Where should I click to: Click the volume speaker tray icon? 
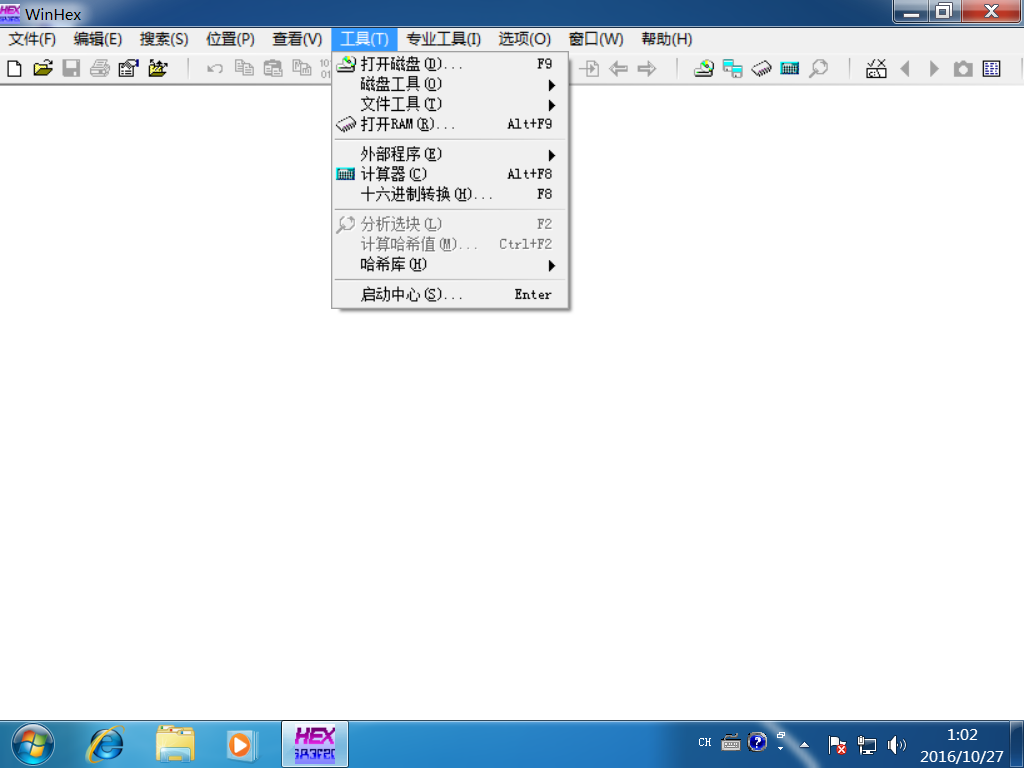pyautogui.click(x=897, y=744)
